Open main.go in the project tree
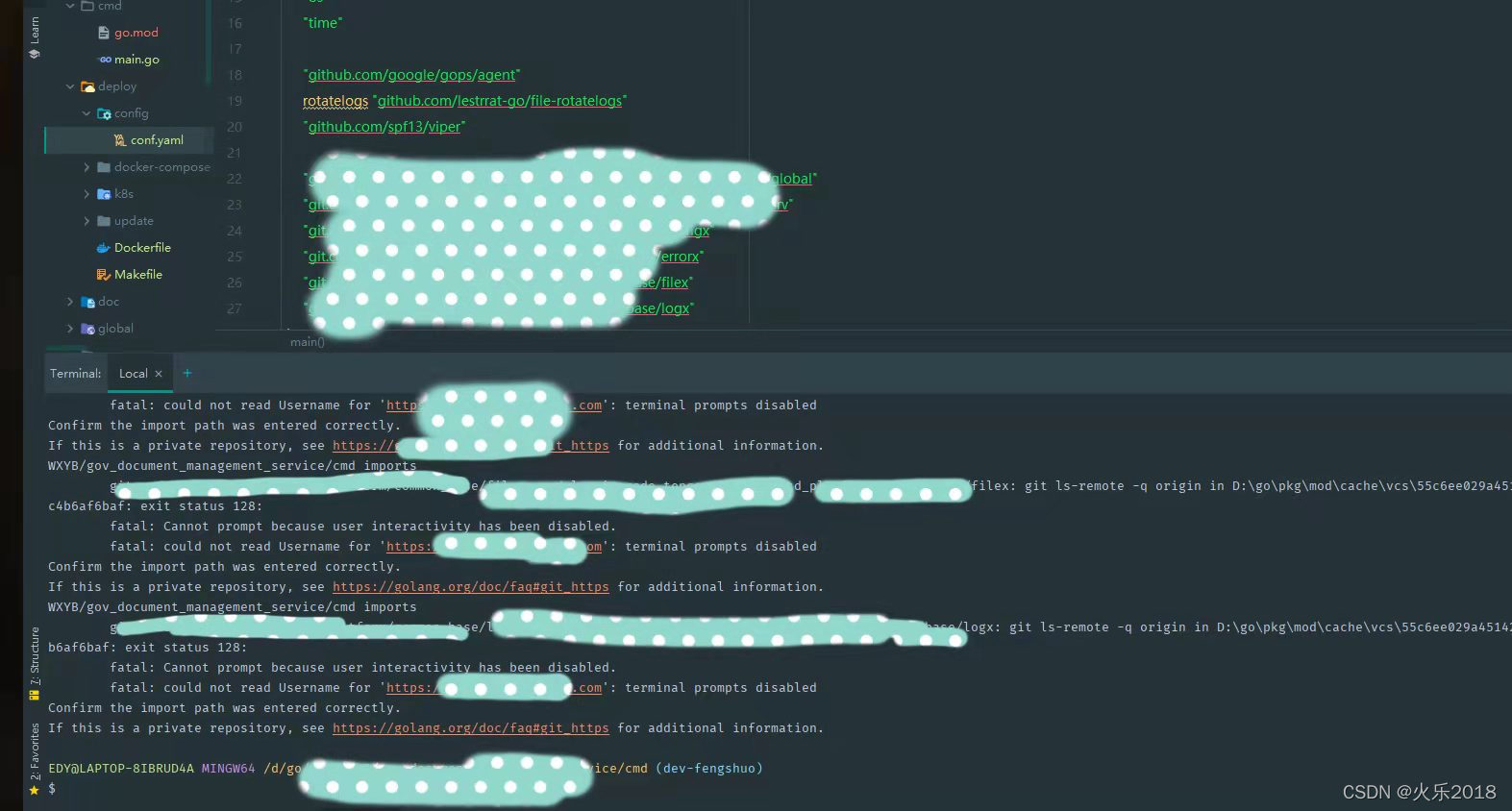 click(x=136, y=60)
